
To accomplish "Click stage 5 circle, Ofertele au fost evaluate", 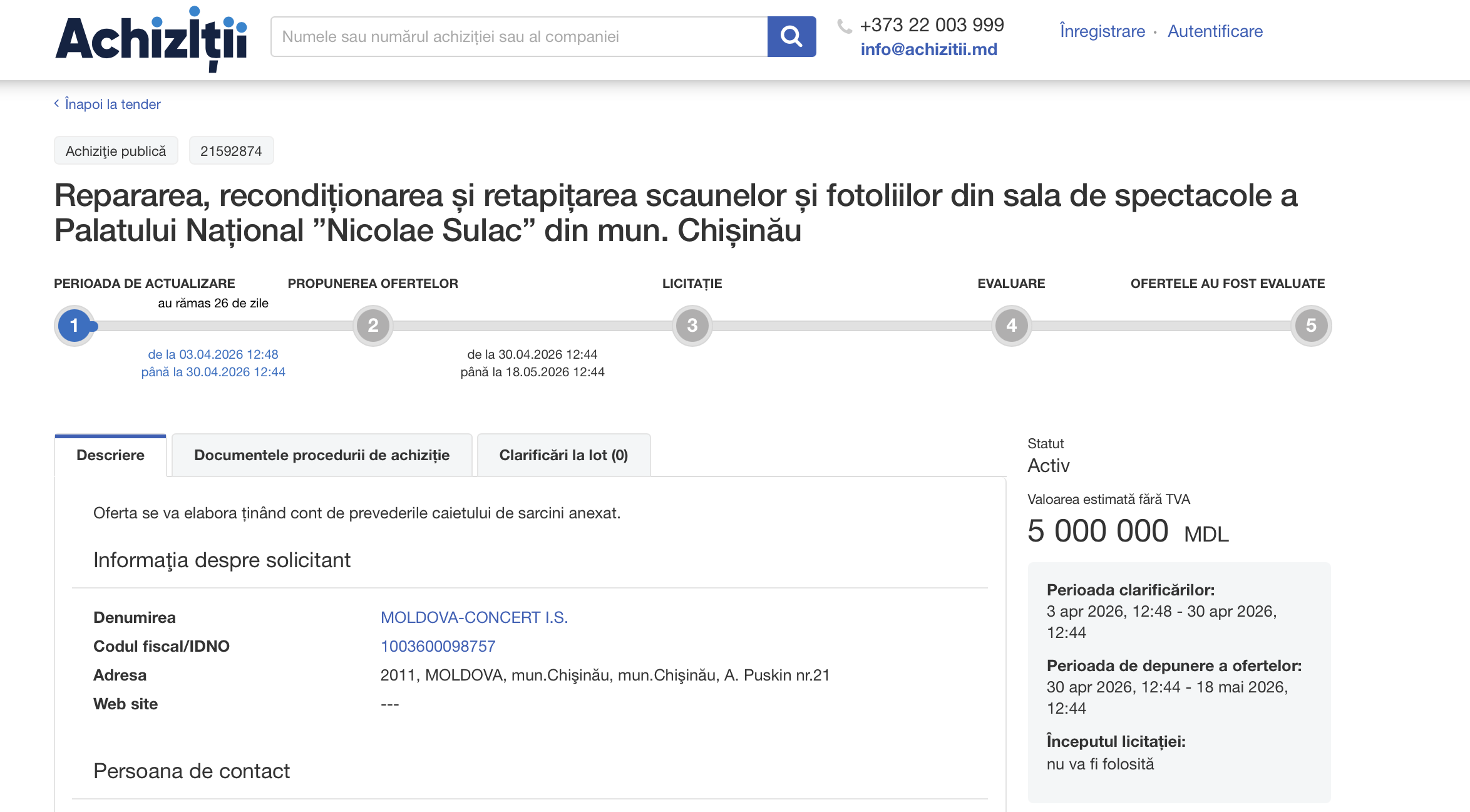I will pyautogui.click(x=1310, y=326).
